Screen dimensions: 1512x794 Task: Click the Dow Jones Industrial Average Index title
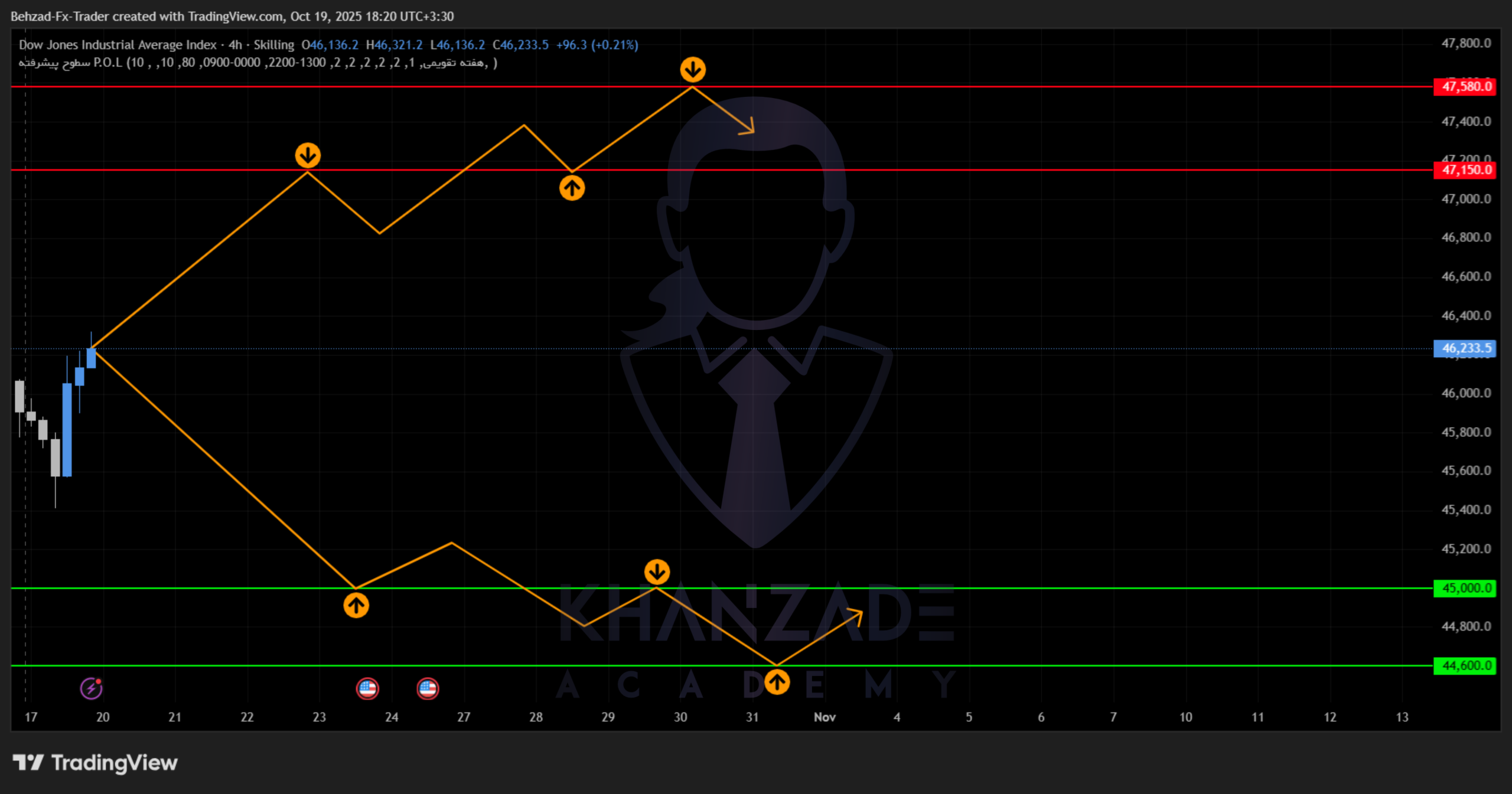pyautogui.click(x=118, y=45)
